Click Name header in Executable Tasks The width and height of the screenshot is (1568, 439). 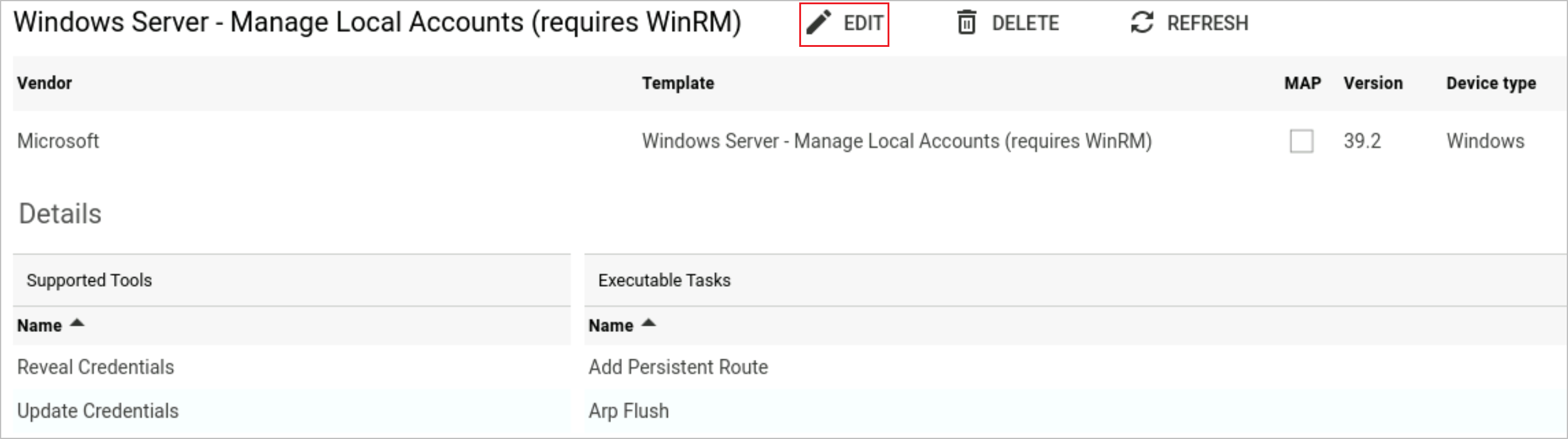coord(611,326)
